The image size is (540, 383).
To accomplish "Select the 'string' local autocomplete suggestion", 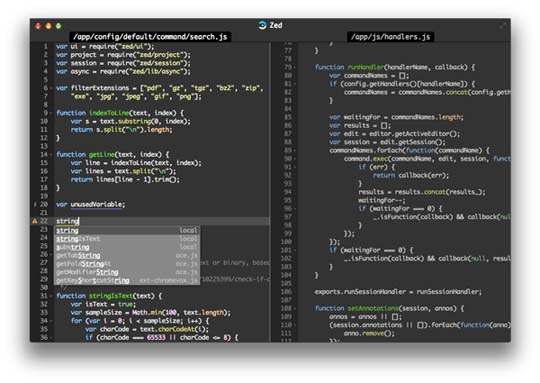I will pyautogui.click(x=127, y=230).
